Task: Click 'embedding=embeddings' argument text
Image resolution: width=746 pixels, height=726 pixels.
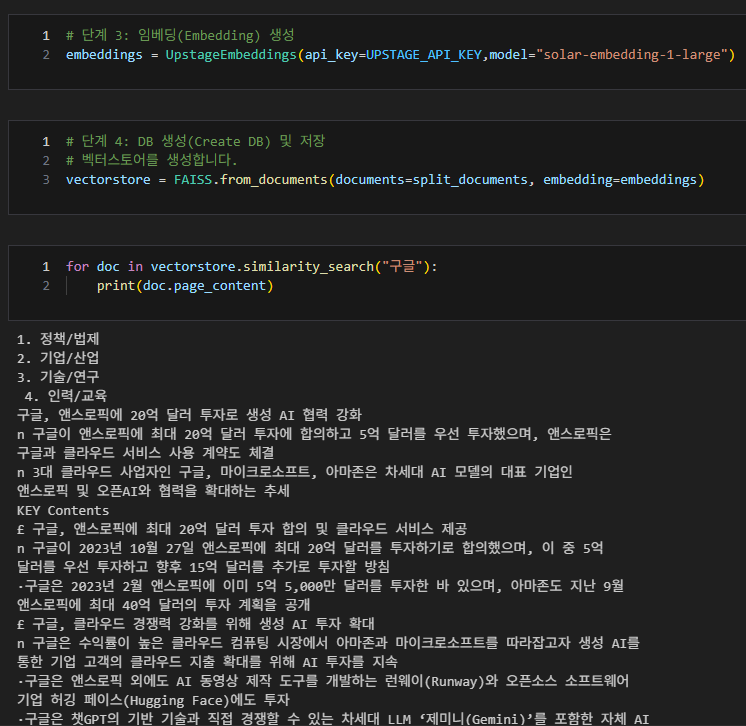Action: click(620, 179)
